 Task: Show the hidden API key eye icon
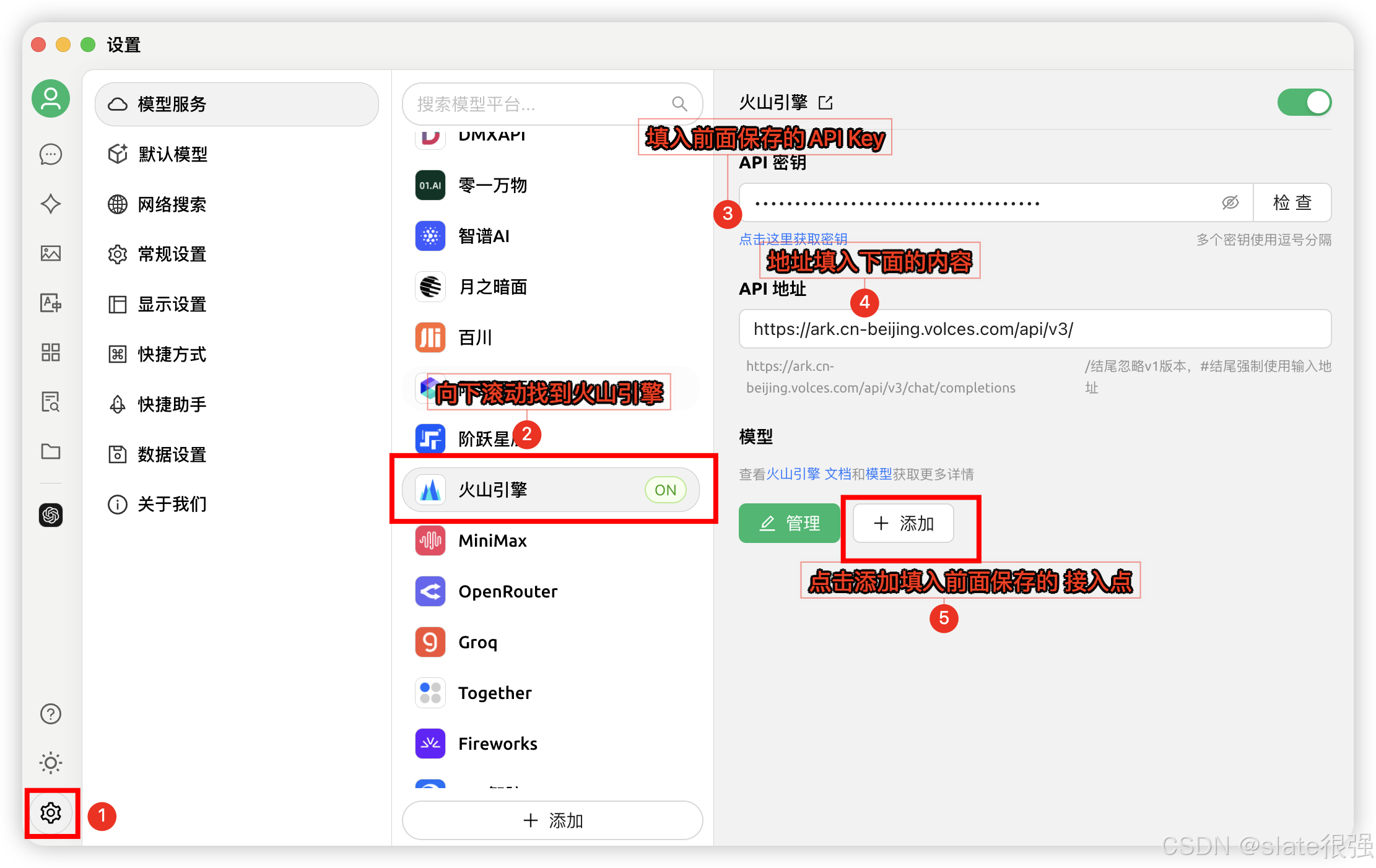[x=1230, y=202]
